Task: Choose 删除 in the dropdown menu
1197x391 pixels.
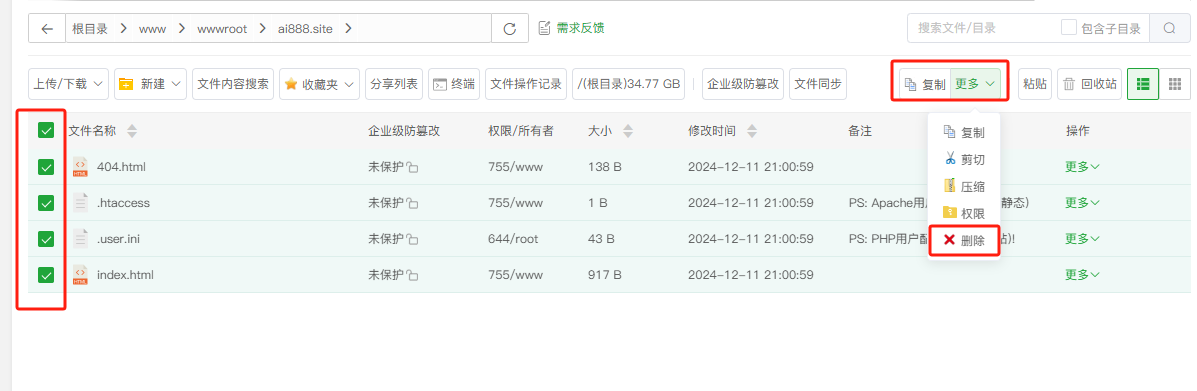Action: click(x=964, y=241)
